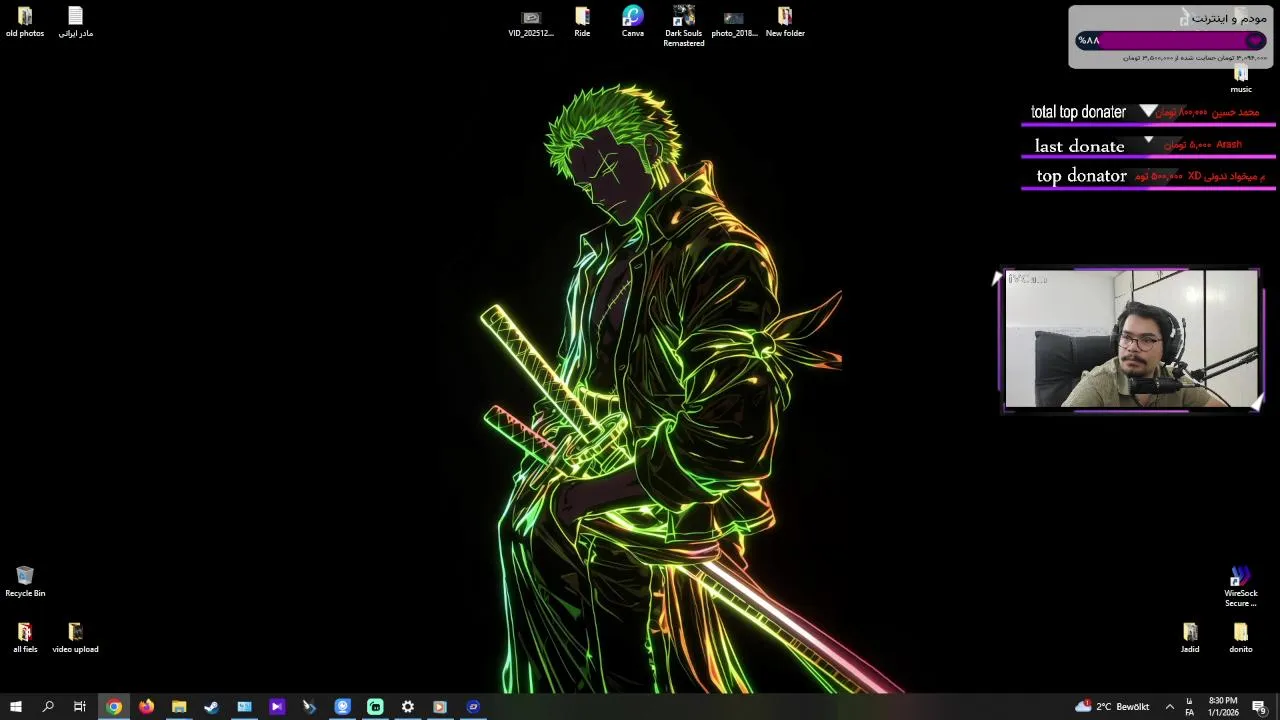Open the notification center icon
Image resolution: width=1280 pixels, height=720 pixels.
tap(1259, 707)
